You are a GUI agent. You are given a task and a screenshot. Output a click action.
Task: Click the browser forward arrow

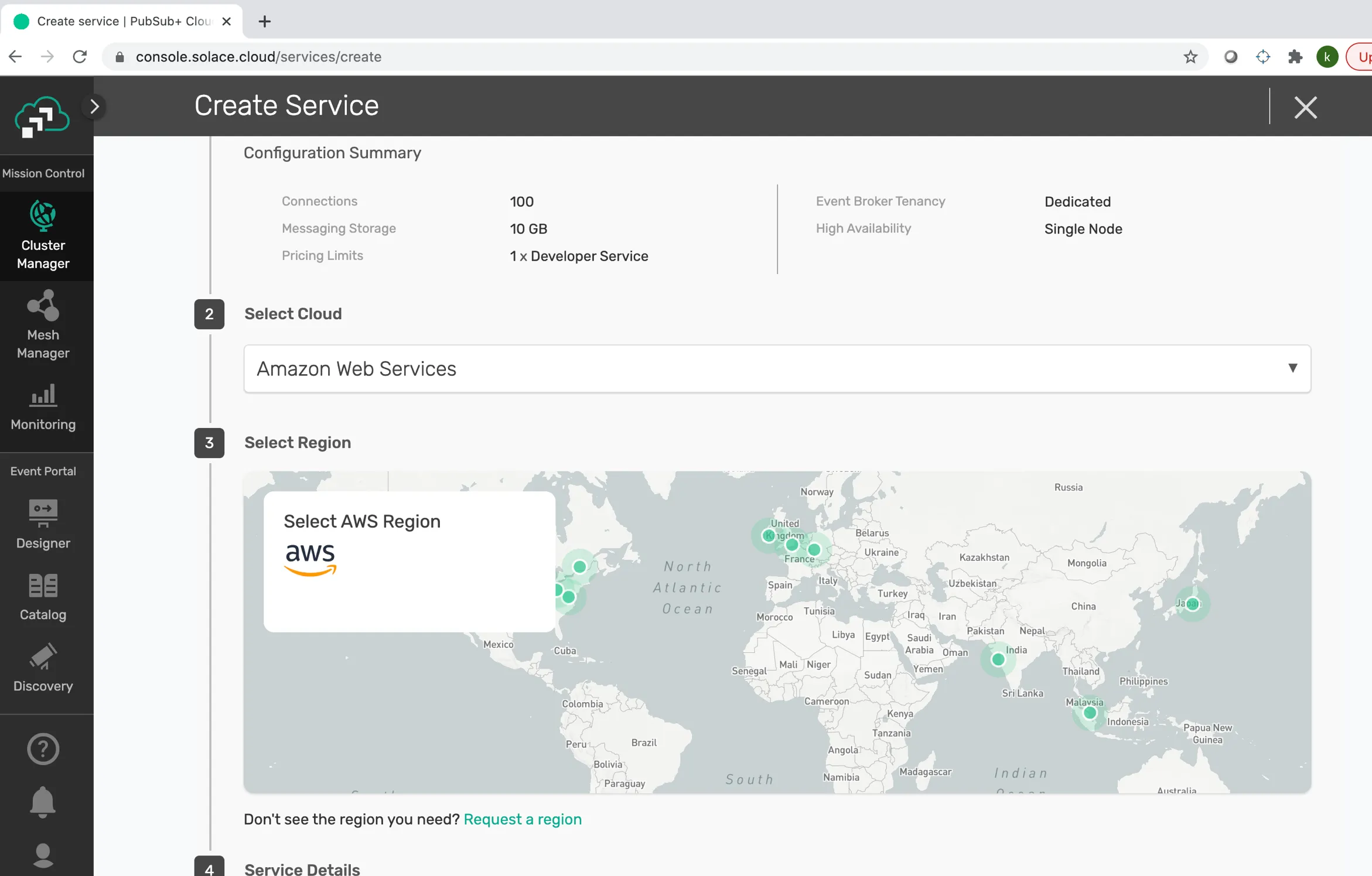[x=47, y=56]
